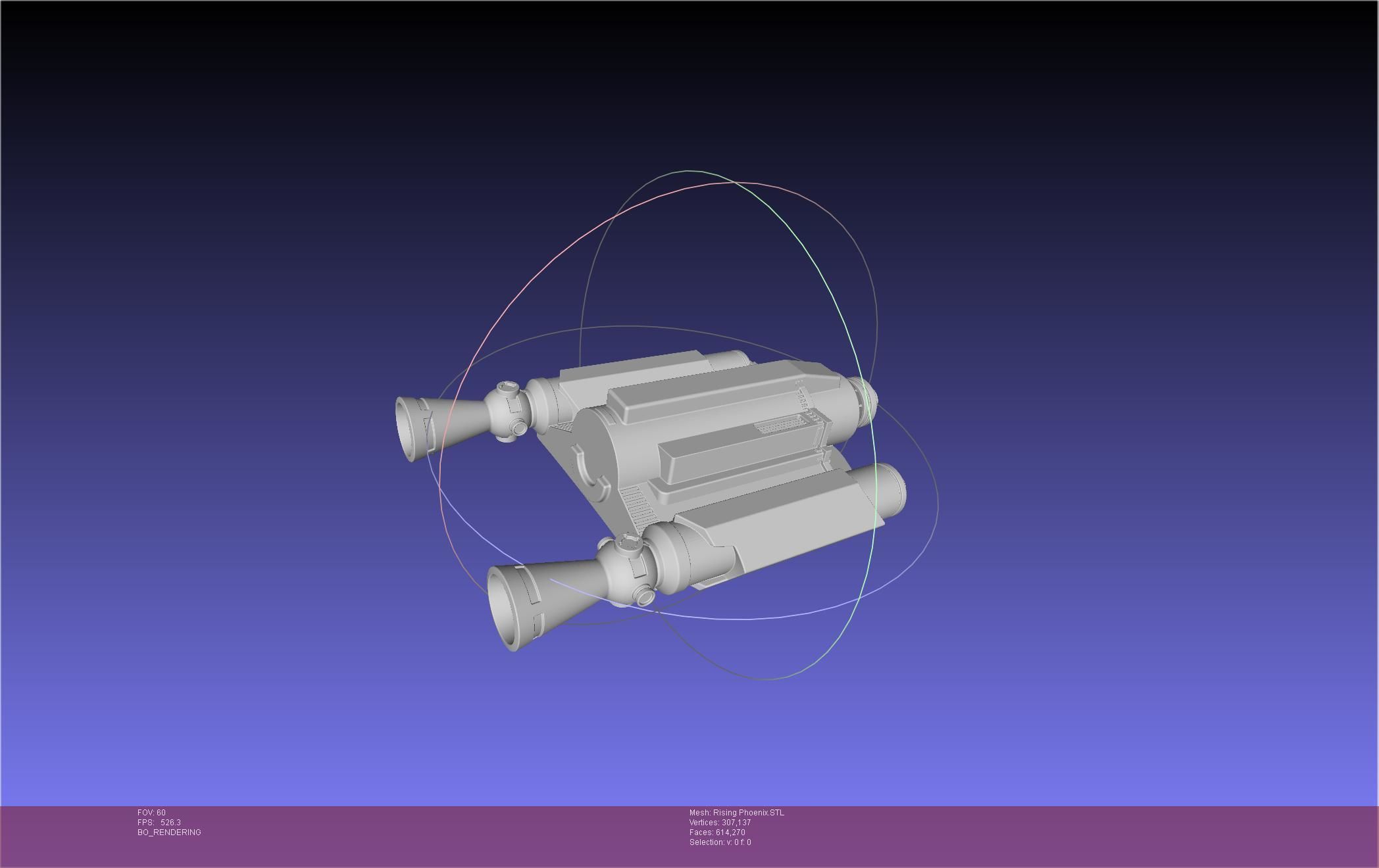Screen dimensions: 1379x868
Task: Click the 3D spacecraft model in the viewport
Action: pyautogui.click(x=651, y=500)
